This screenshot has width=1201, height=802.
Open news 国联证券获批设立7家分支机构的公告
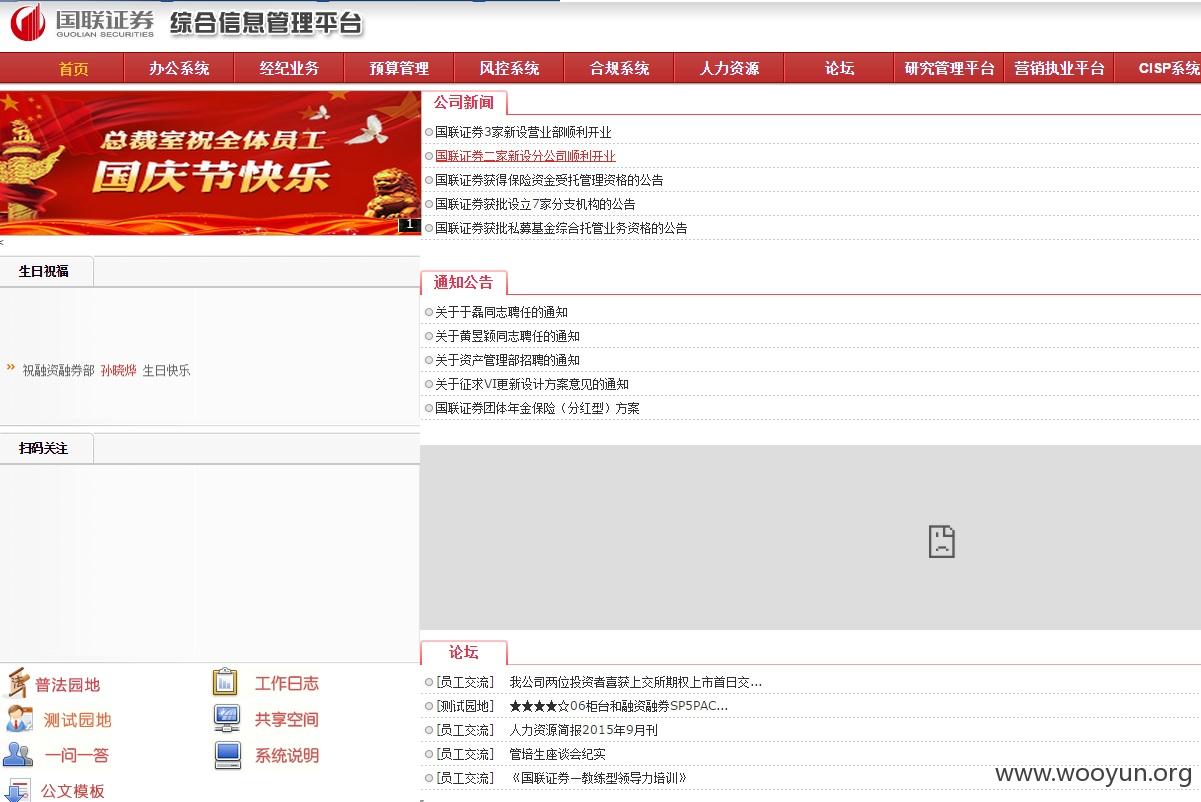point(535,204)
